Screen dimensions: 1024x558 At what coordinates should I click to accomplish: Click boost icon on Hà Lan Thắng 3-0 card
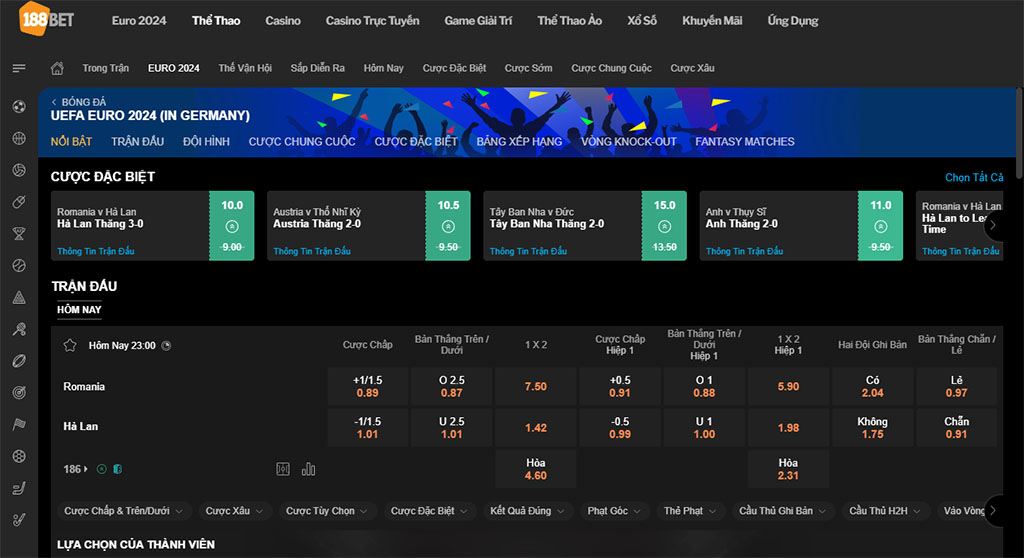pyautogui.click(x=232, y=227)
